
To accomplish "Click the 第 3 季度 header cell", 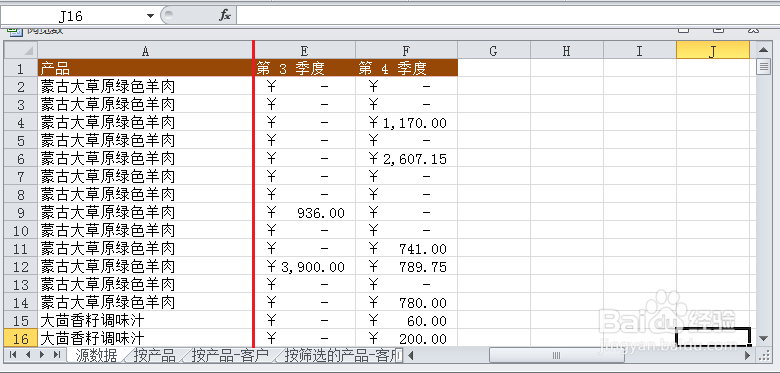I will point(305,68).
